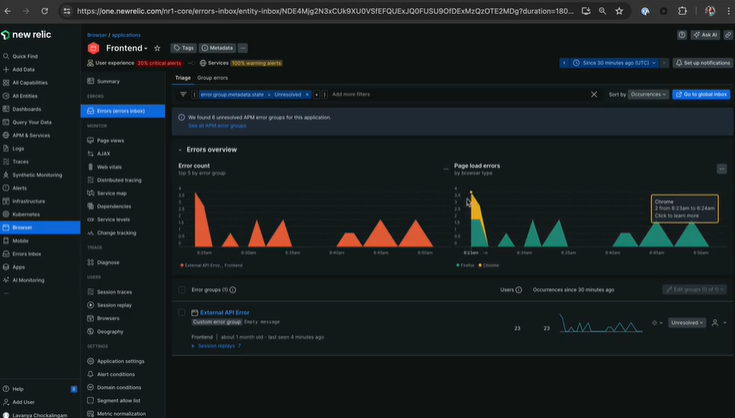Screen dimensions: 735x418
Task: Open the Summary page
Action: click(x=108, y=82)
